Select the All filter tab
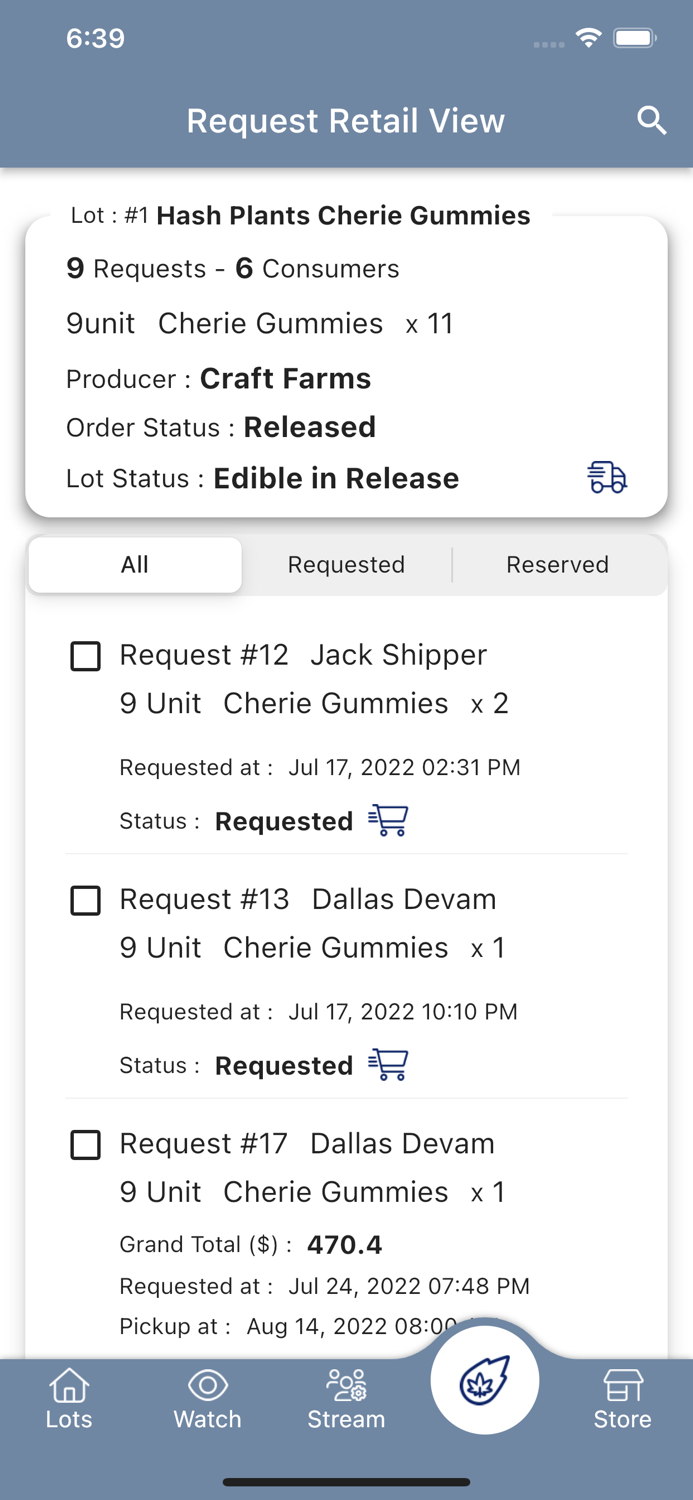693x1500 pixels. point(134,565)
